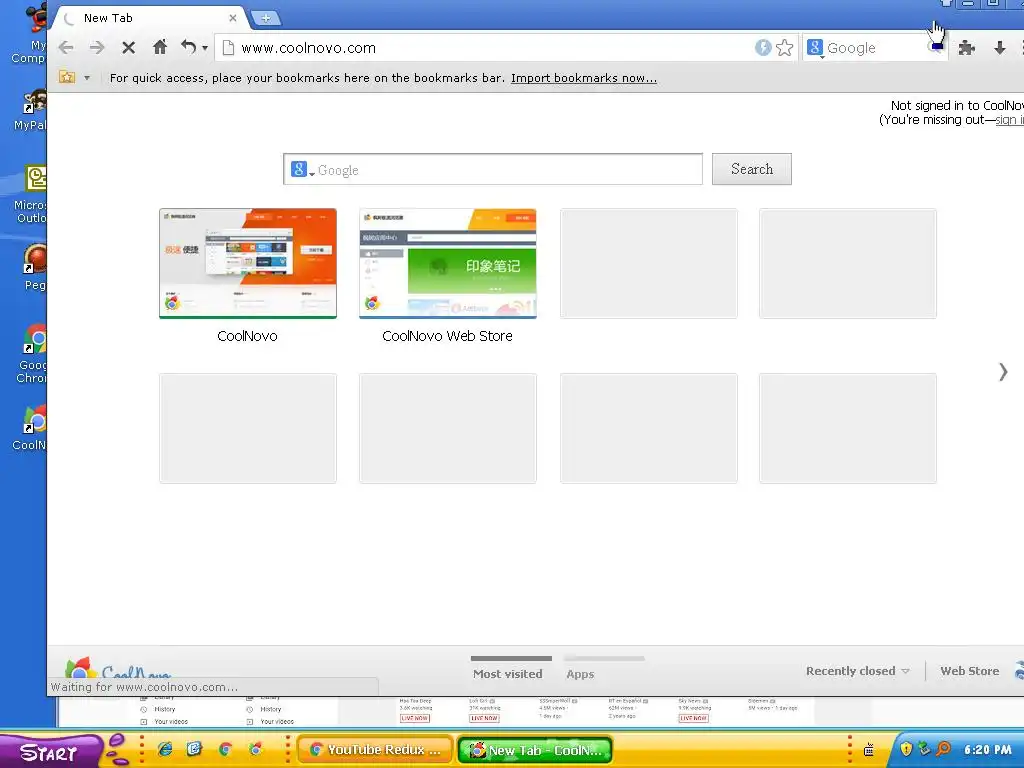Image resolution: width=1024 pixels, height=768 pixels.
Task: Select the New Tab tab
Action: point(147,18)
